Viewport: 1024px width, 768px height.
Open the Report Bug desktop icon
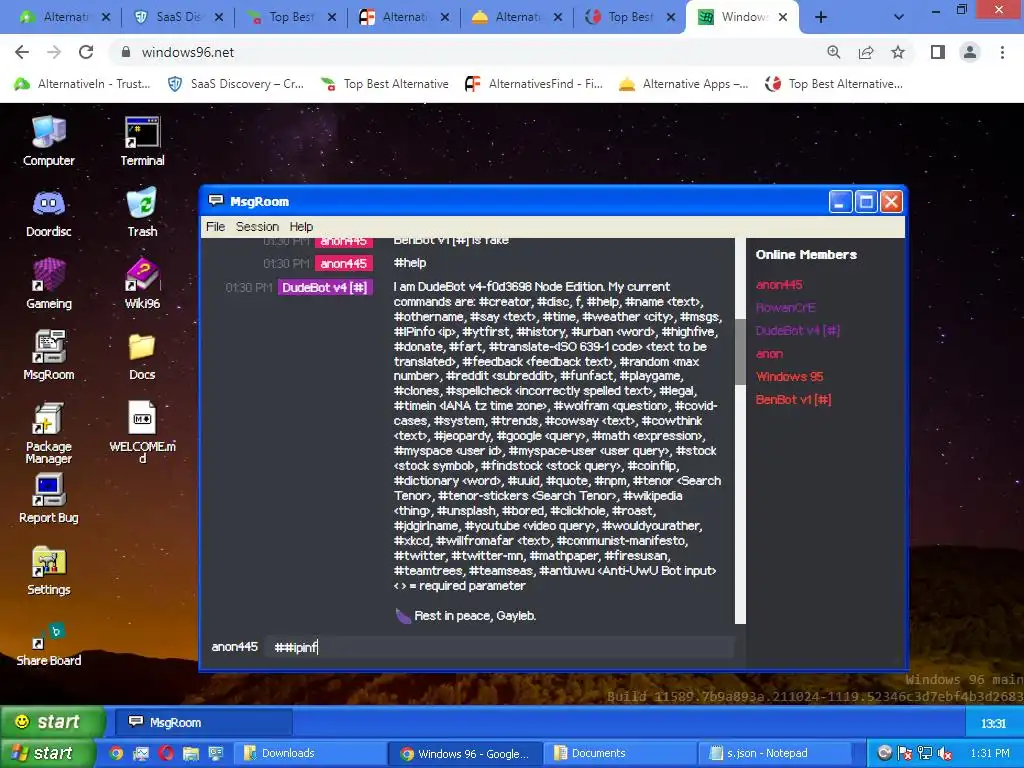(48, 499)
